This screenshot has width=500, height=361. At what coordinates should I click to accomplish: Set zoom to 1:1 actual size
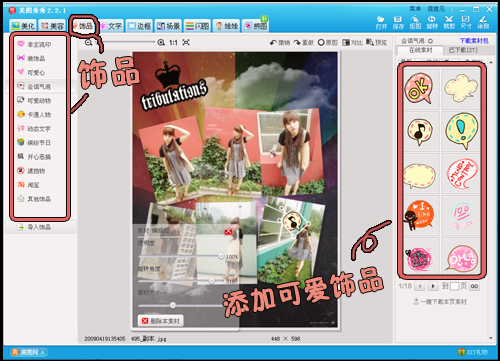click(173, 43)
